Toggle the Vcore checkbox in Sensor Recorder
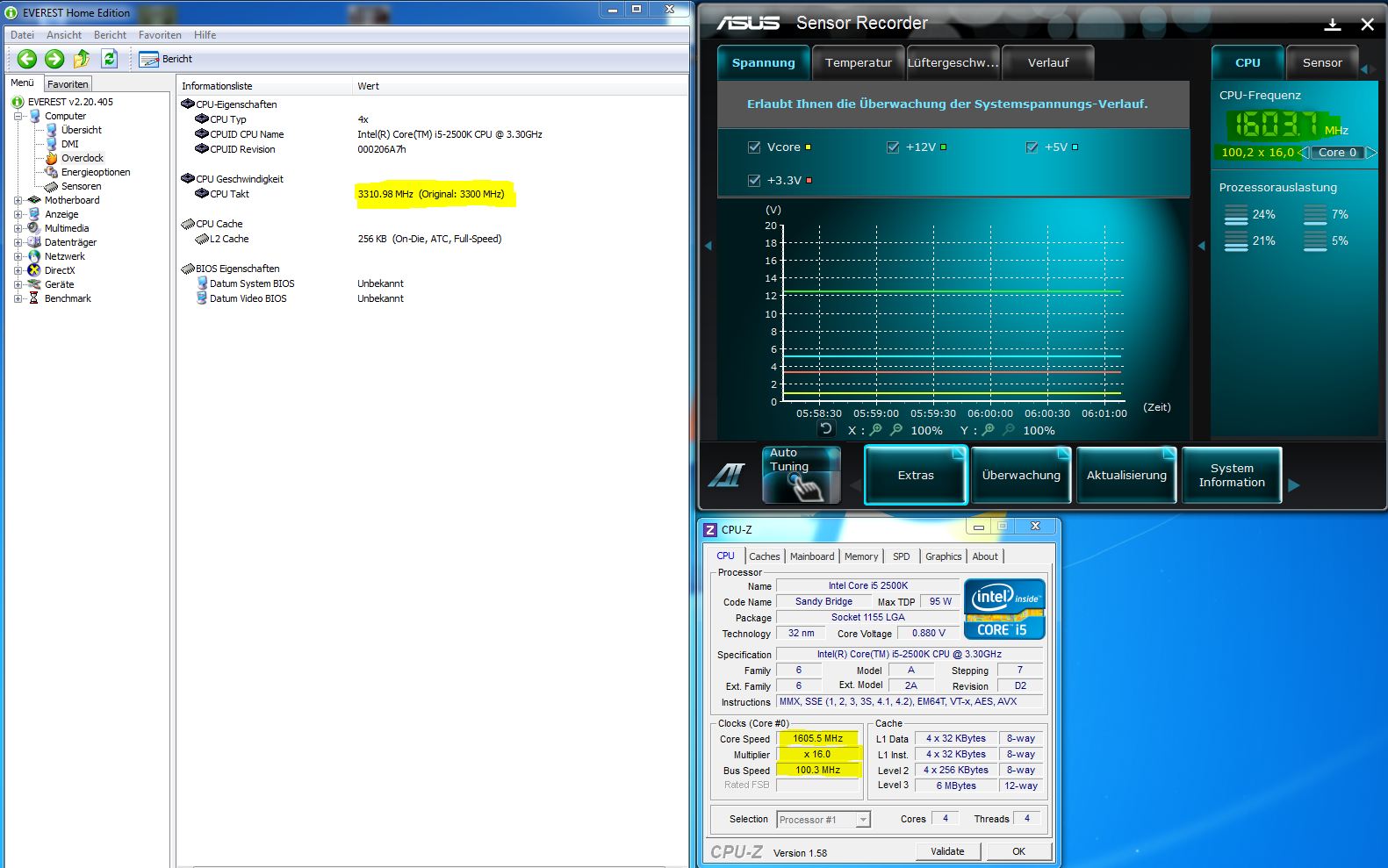 point(754,147)
